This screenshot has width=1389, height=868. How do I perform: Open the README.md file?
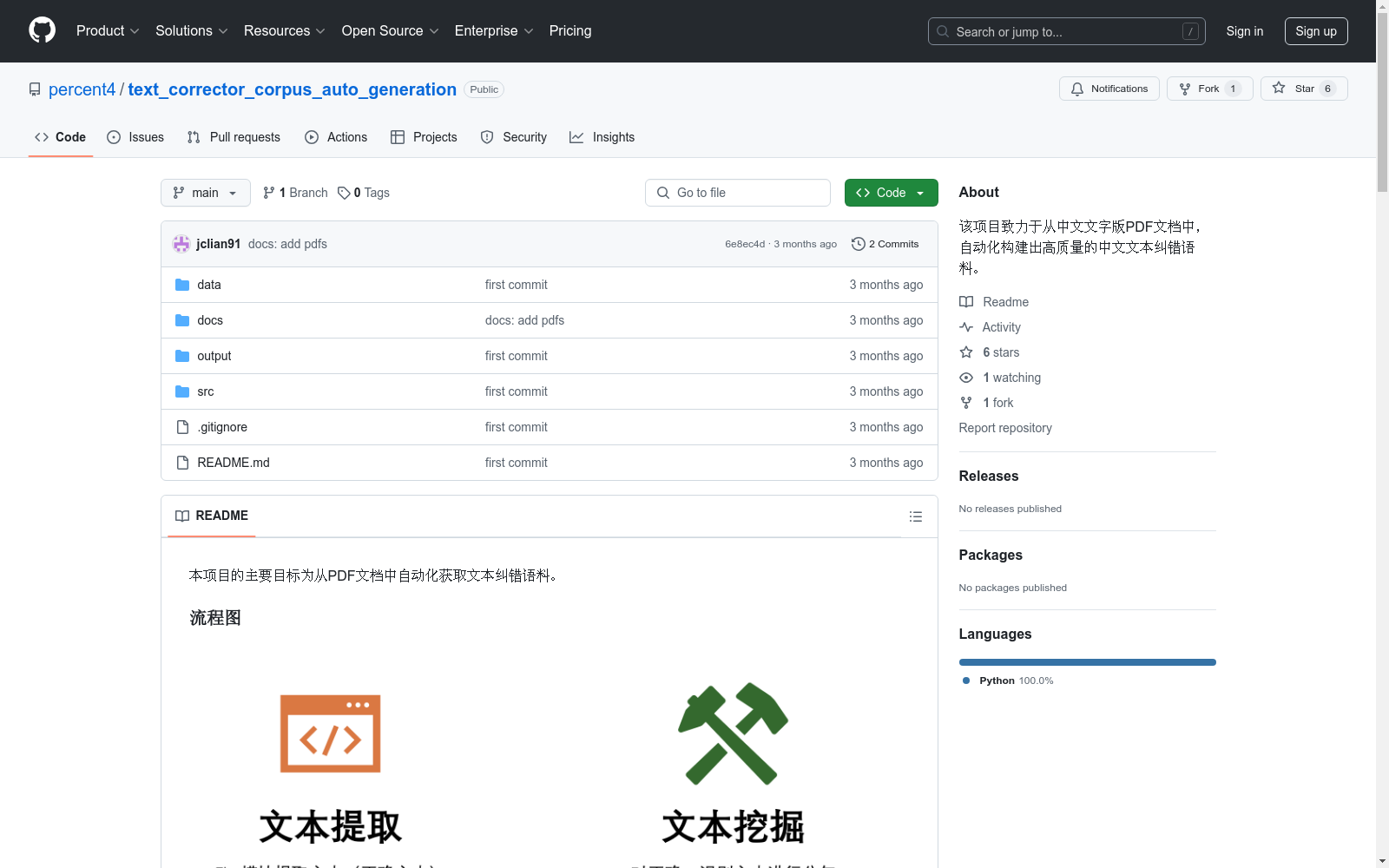point(234,463)
